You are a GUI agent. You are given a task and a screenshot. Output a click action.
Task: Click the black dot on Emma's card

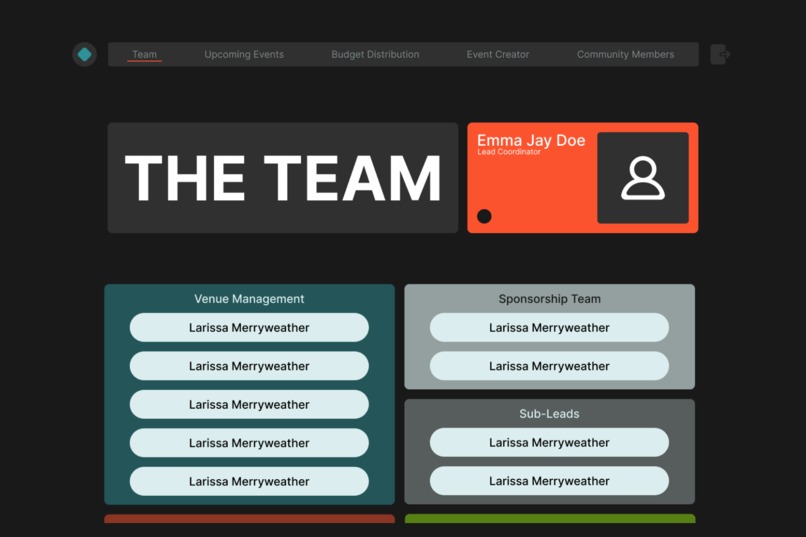pyautogui.click(x=484, y=216)
